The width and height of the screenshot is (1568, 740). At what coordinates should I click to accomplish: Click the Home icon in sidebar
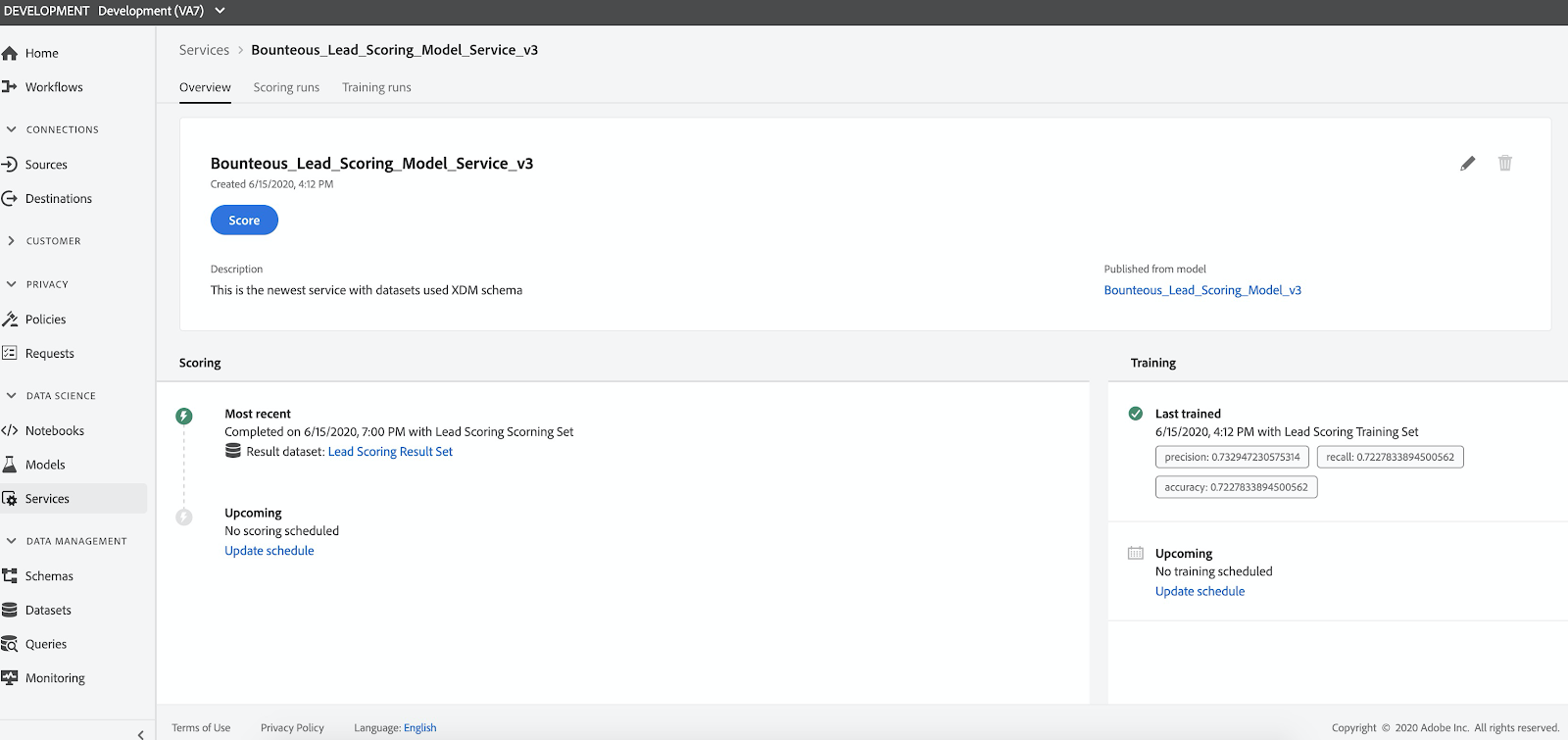pos(10,53)
